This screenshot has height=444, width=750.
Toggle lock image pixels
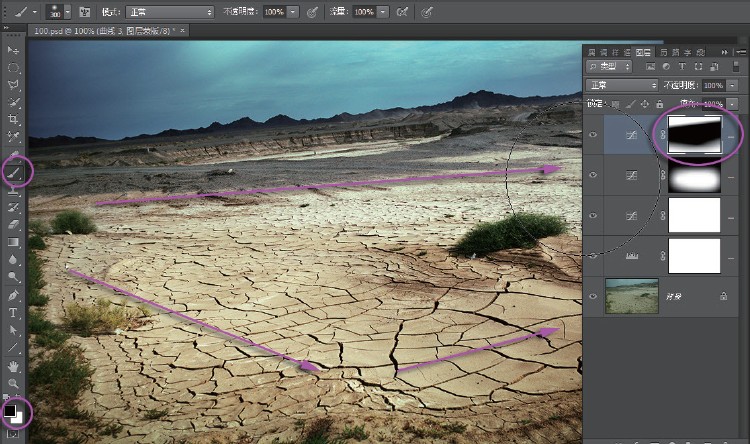(630, 104)
